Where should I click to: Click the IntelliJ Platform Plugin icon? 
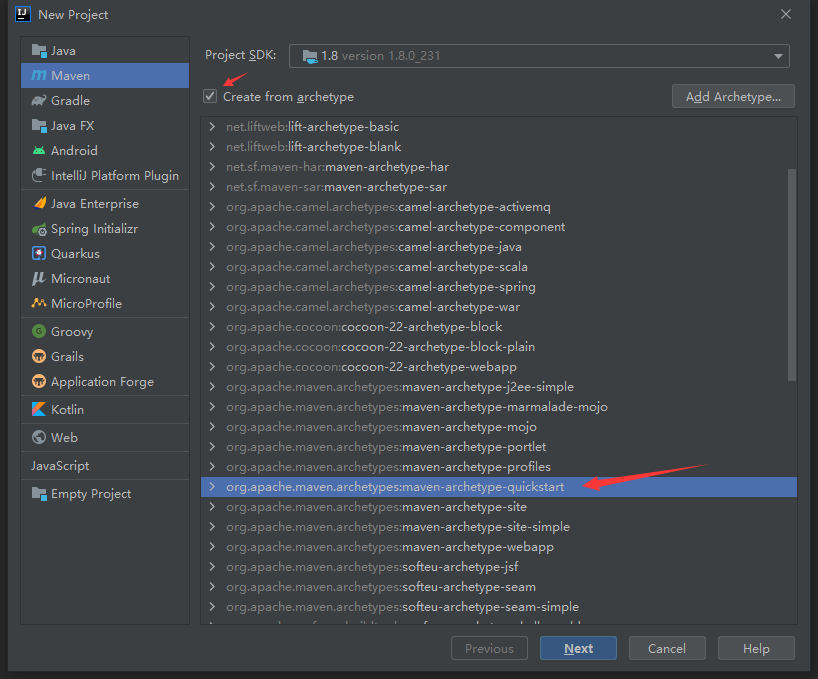[39, 175]
